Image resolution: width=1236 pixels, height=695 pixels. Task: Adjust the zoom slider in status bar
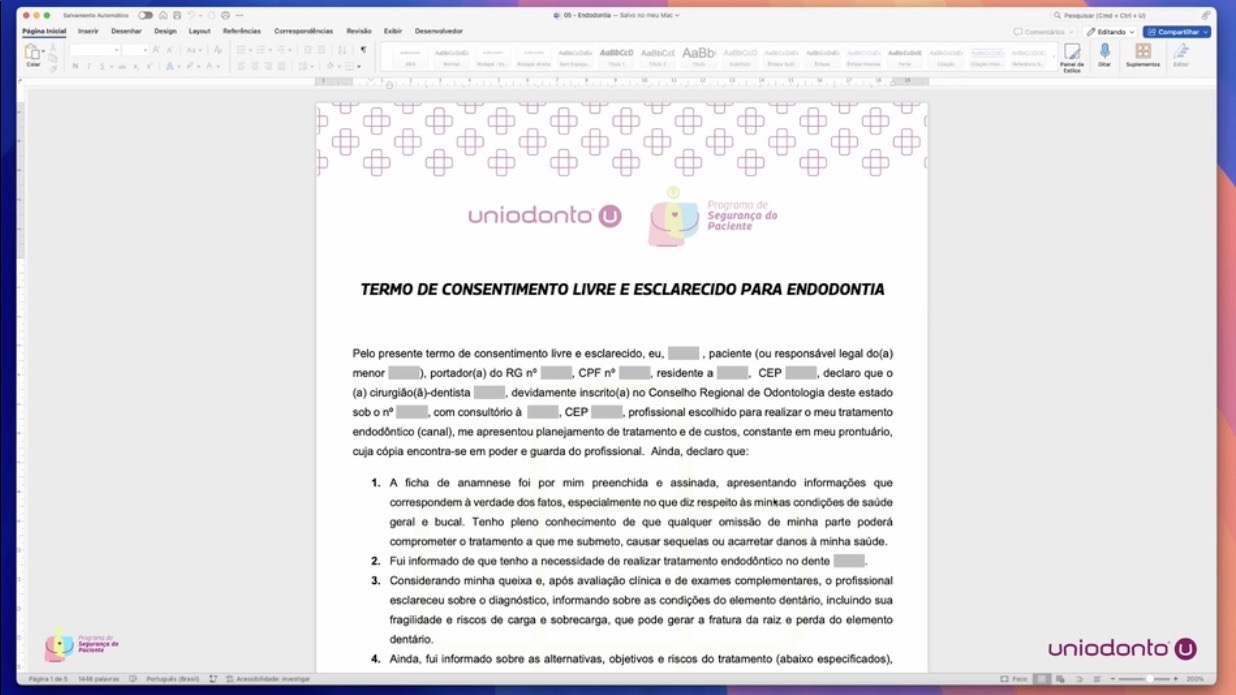click(1149, 679)
